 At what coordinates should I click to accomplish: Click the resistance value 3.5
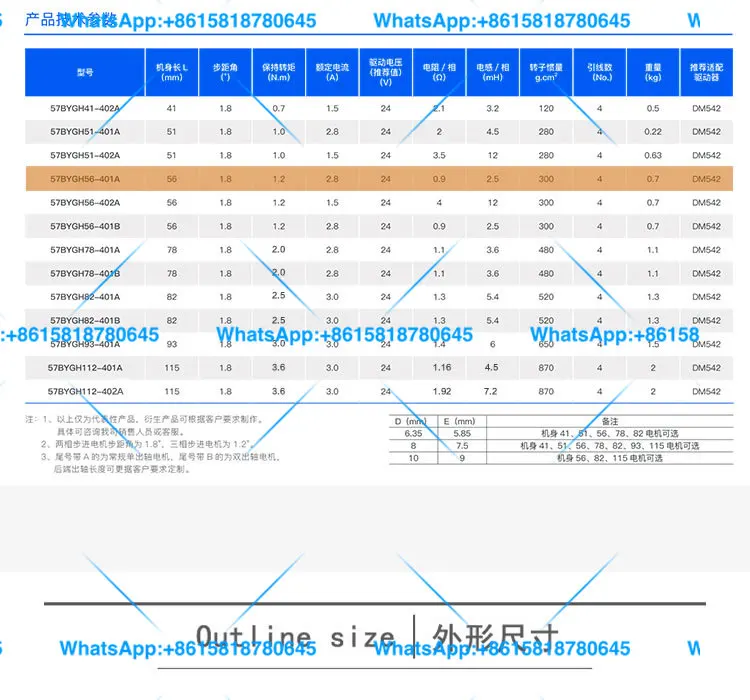[439, 156]
